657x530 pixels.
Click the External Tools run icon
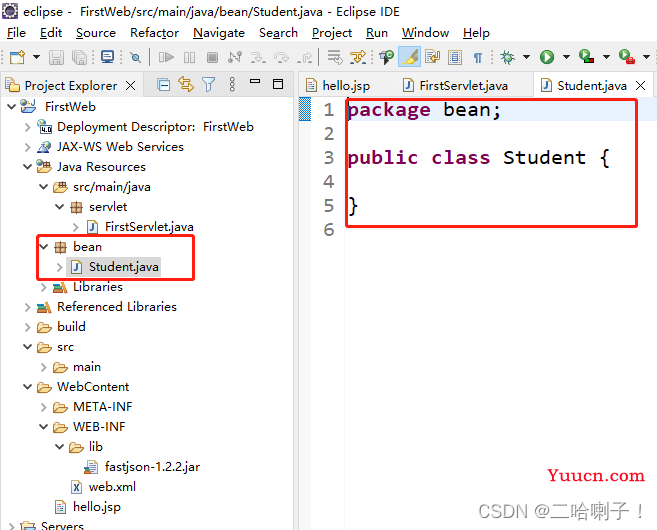tap(627, 57)
